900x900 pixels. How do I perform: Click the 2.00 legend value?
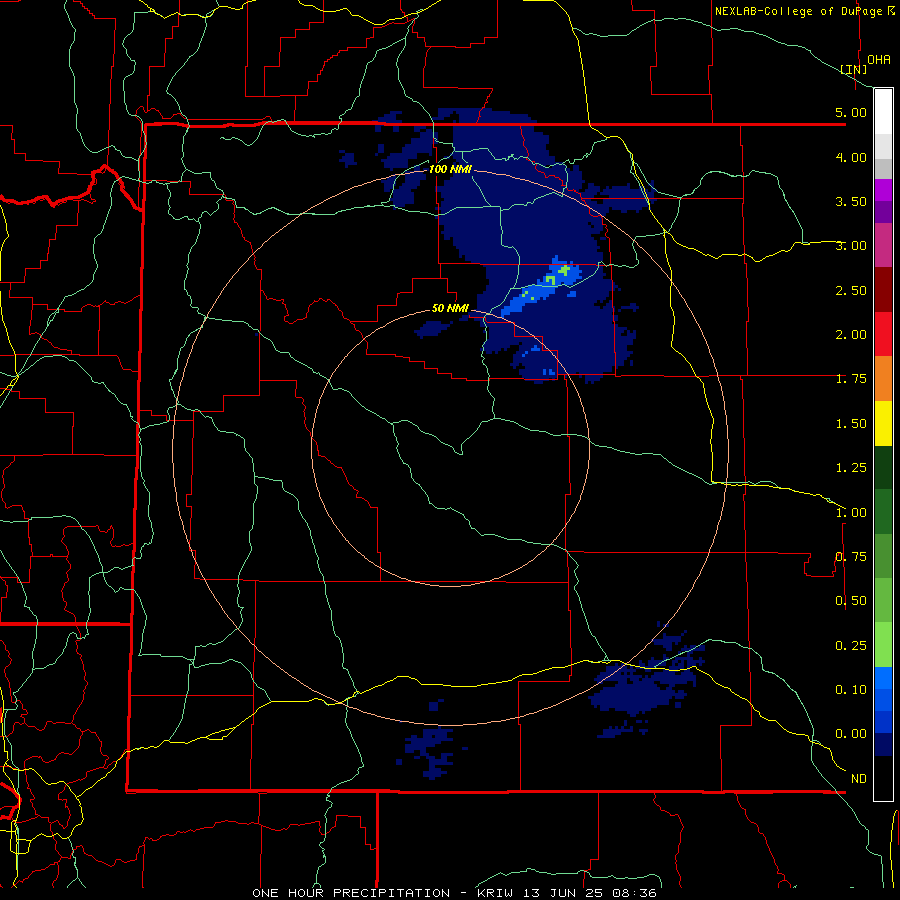(x=851, y=335)
